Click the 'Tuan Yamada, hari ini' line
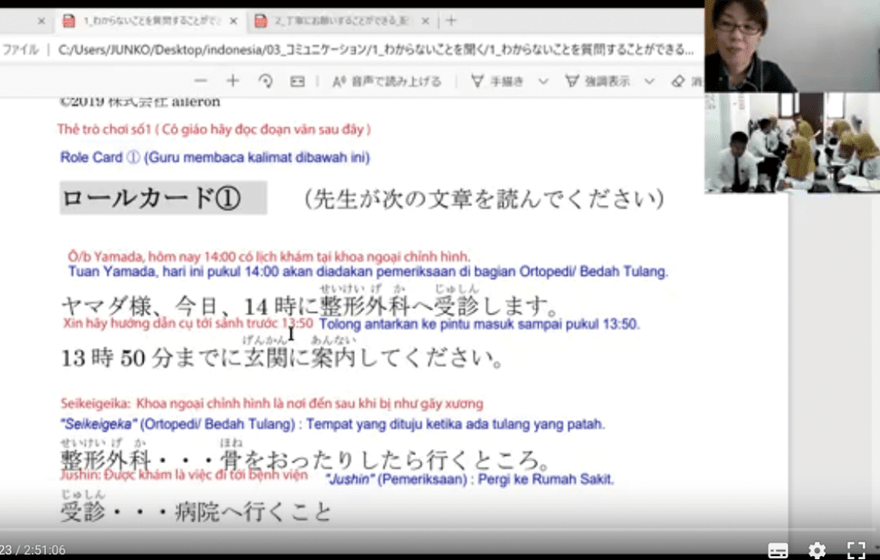The width and height of the screenshot is (880, 560). 368,272
